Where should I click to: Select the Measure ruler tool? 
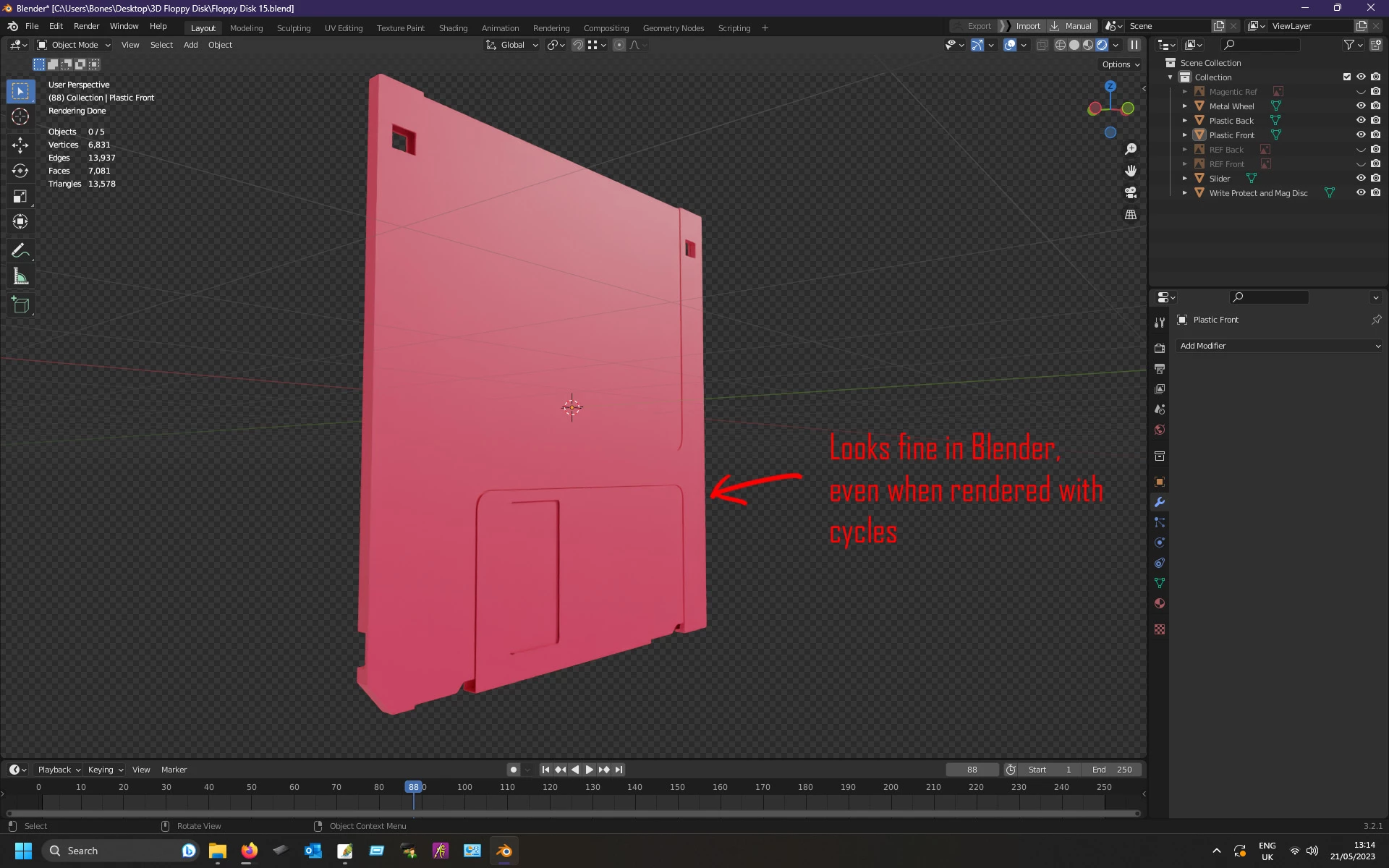(x=20, y=277)
